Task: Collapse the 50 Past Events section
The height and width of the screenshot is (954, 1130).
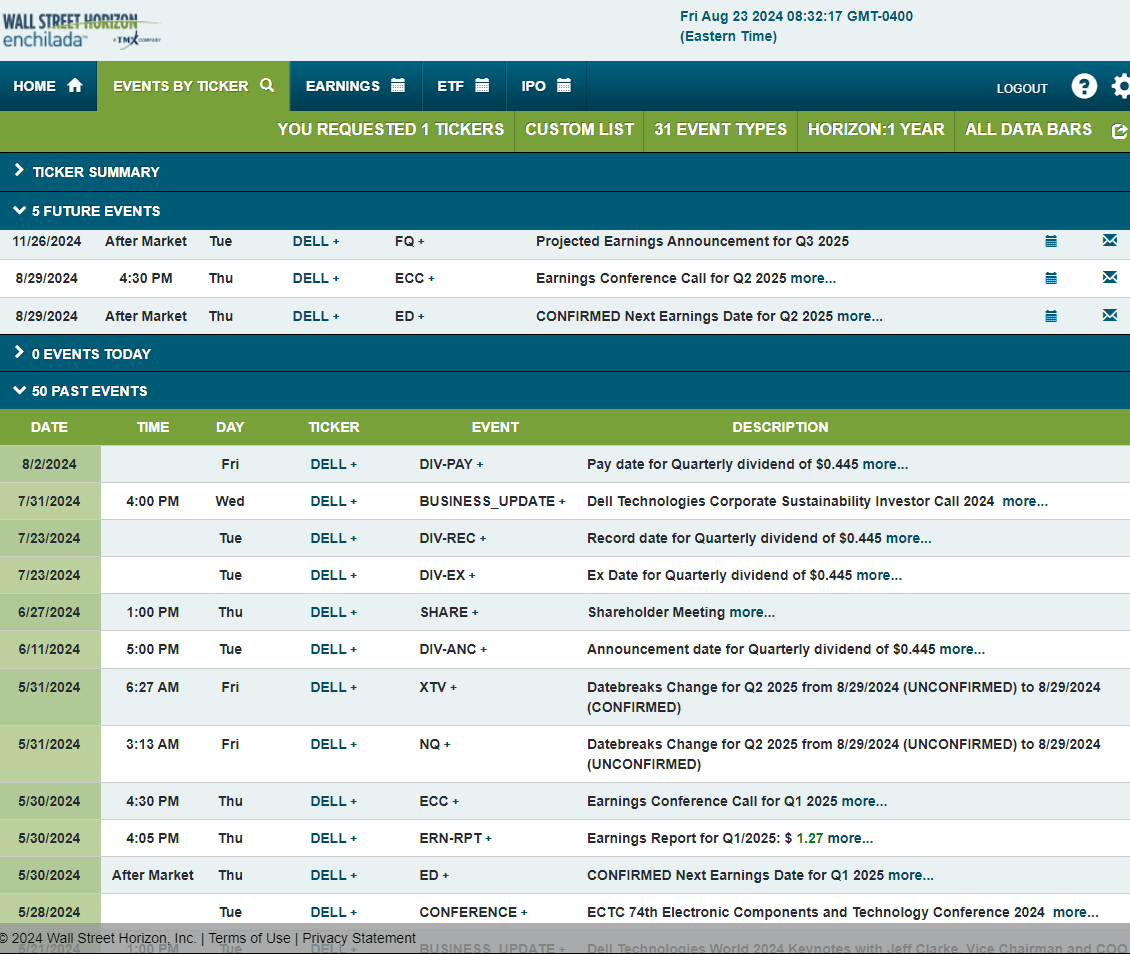Action: tap(565, 391)
